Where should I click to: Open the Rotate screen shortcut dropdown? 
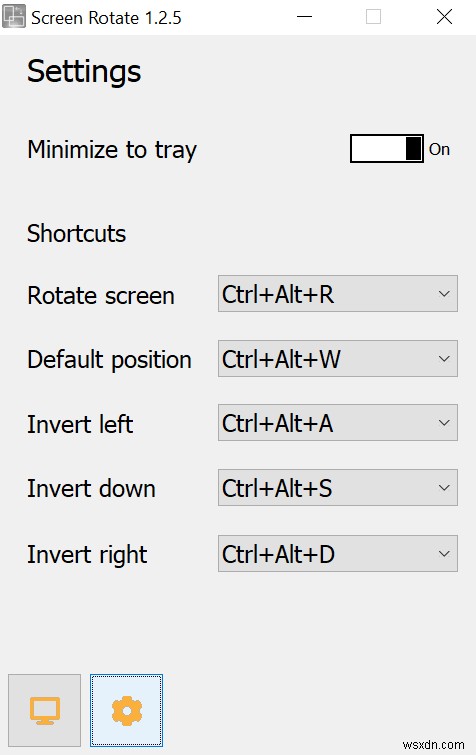click(338, 294)
